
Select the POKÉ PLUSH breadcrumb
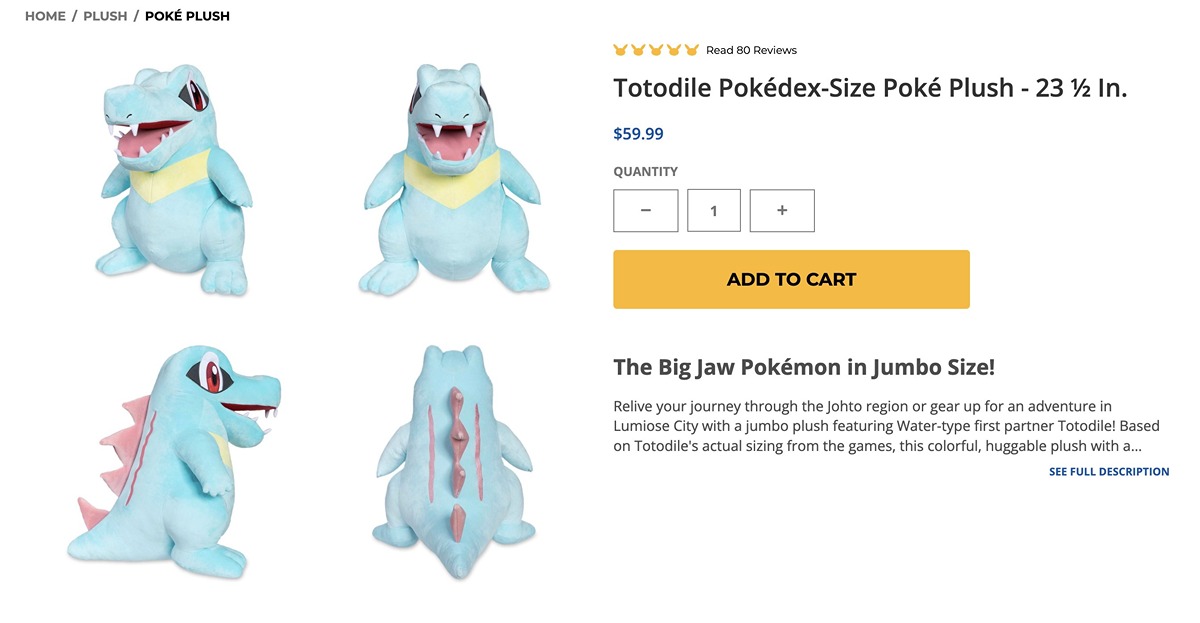[x=187, y=16]
